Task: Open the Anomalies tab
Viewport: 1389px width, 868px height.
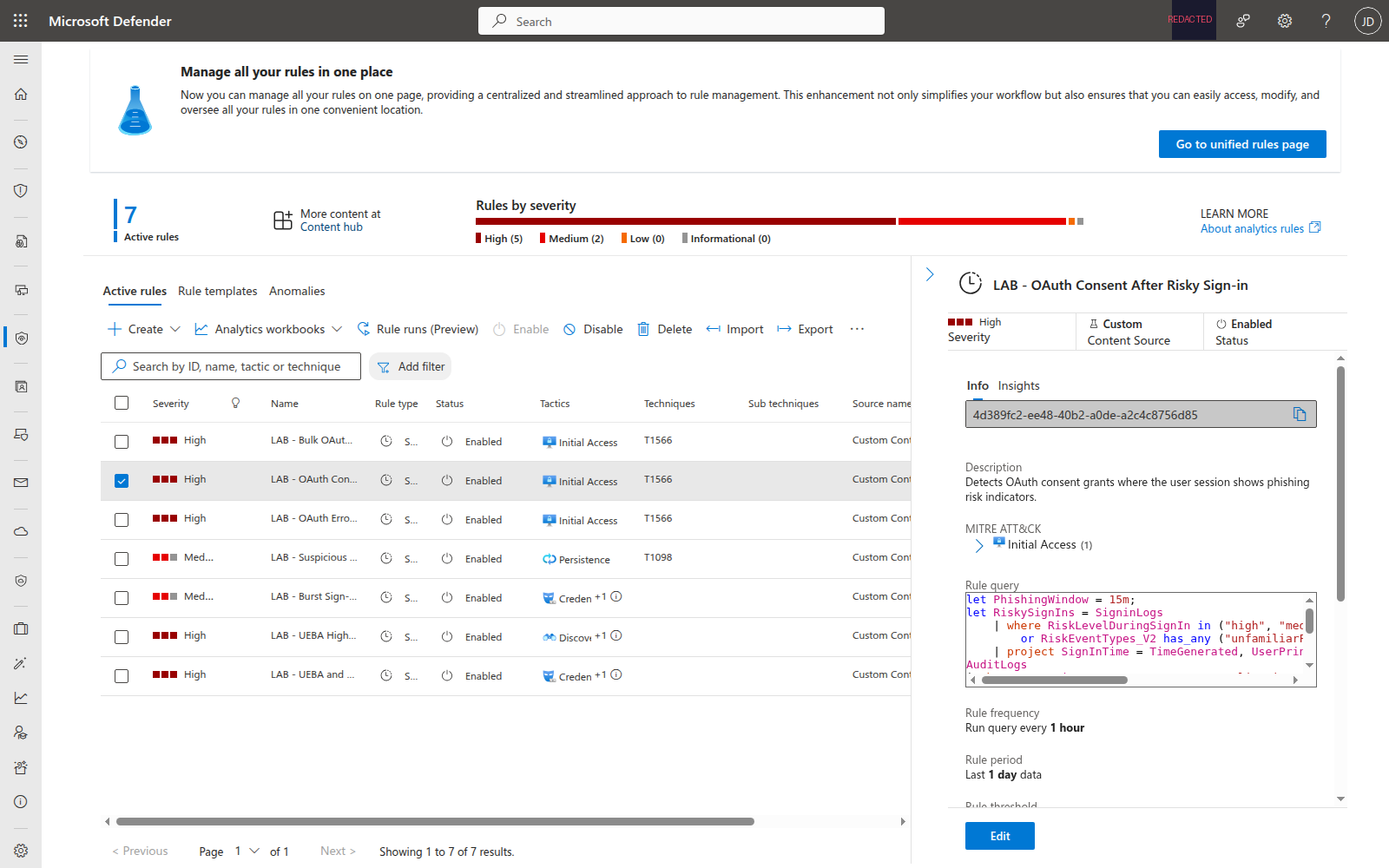Action: click(x=297, y=291)
